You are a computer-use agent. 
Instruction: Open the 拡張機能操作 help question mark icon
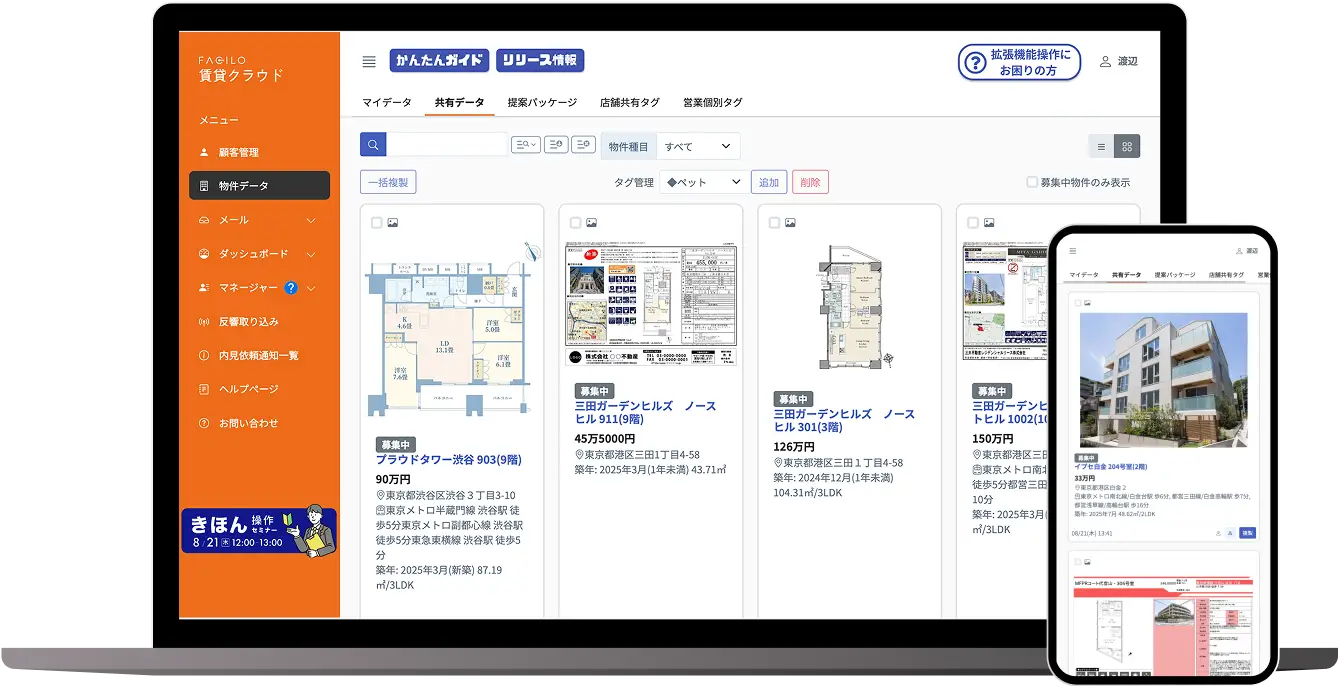pos(973,61)
